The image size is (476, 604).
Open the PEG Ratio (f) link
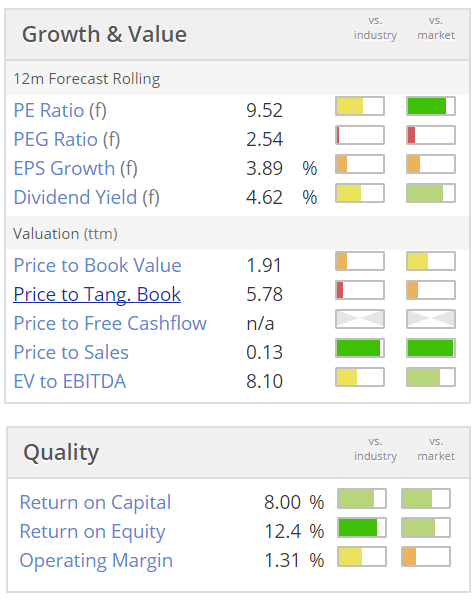67,139
